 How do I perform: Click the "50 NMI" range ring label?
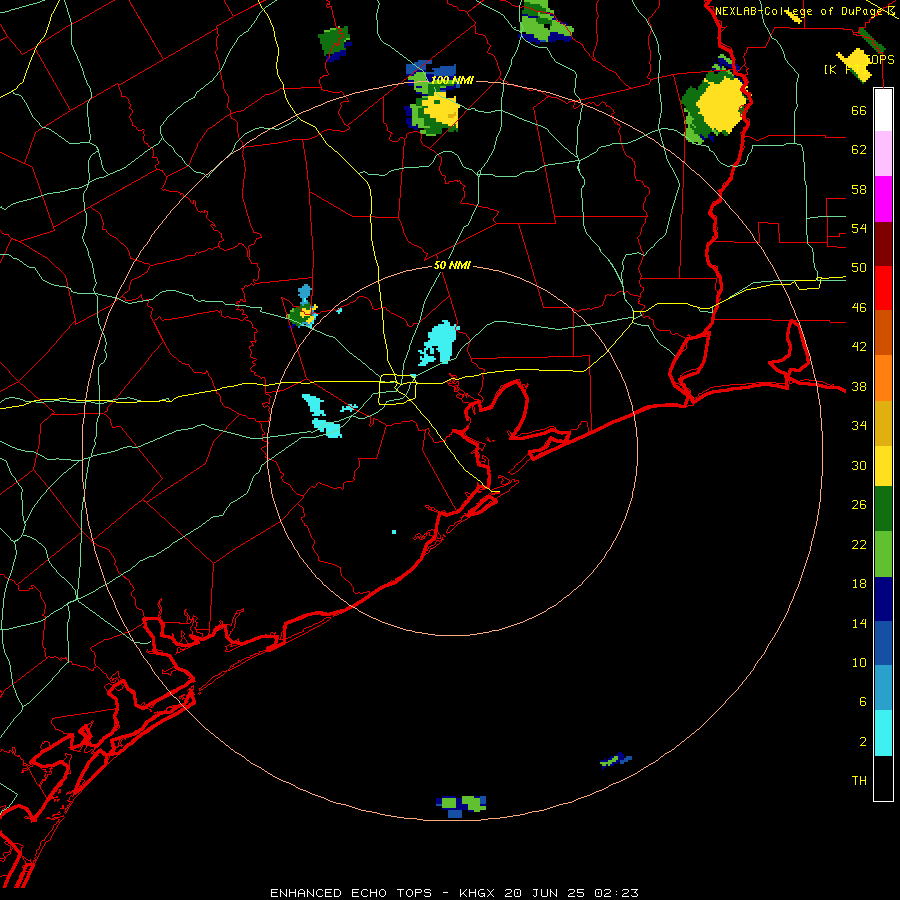coord(452,265)
